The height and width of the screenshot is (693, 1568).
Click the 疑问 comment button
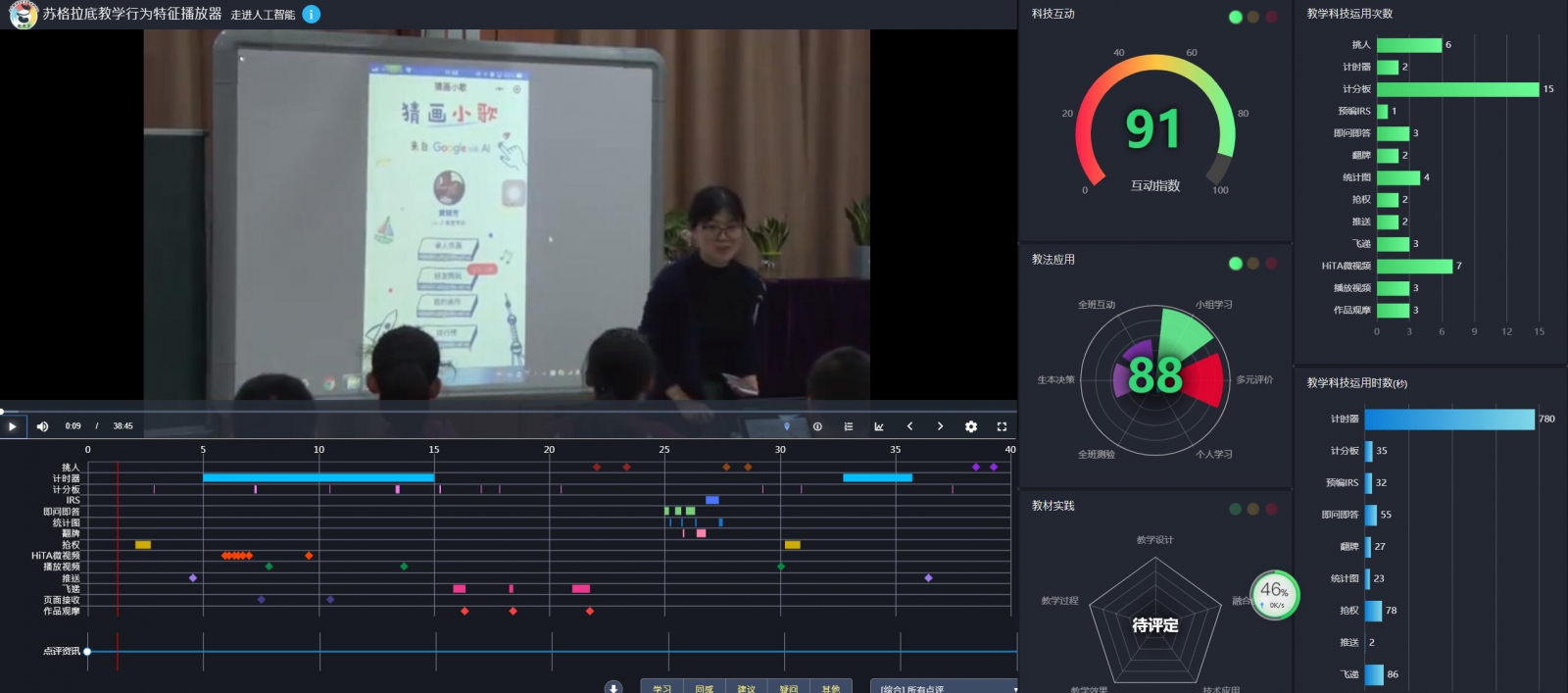(x=789, y=687)
